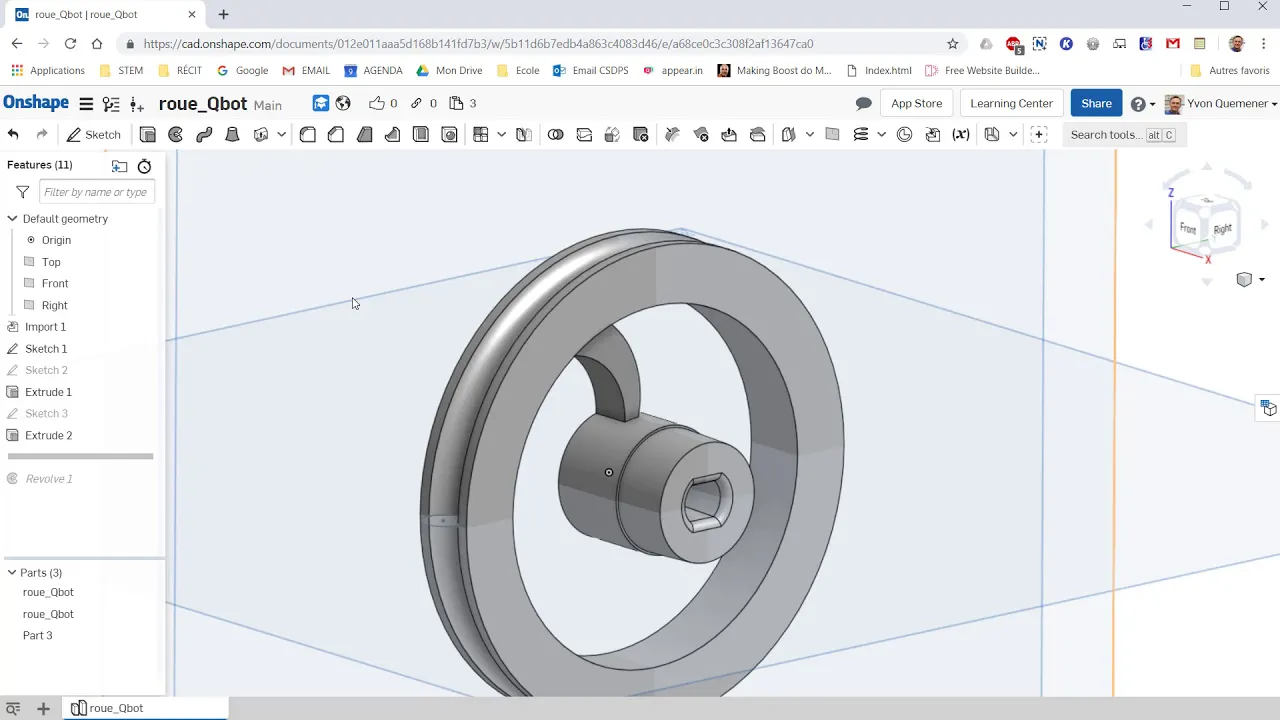Select the Helix tool

click(x=860, y=134)
